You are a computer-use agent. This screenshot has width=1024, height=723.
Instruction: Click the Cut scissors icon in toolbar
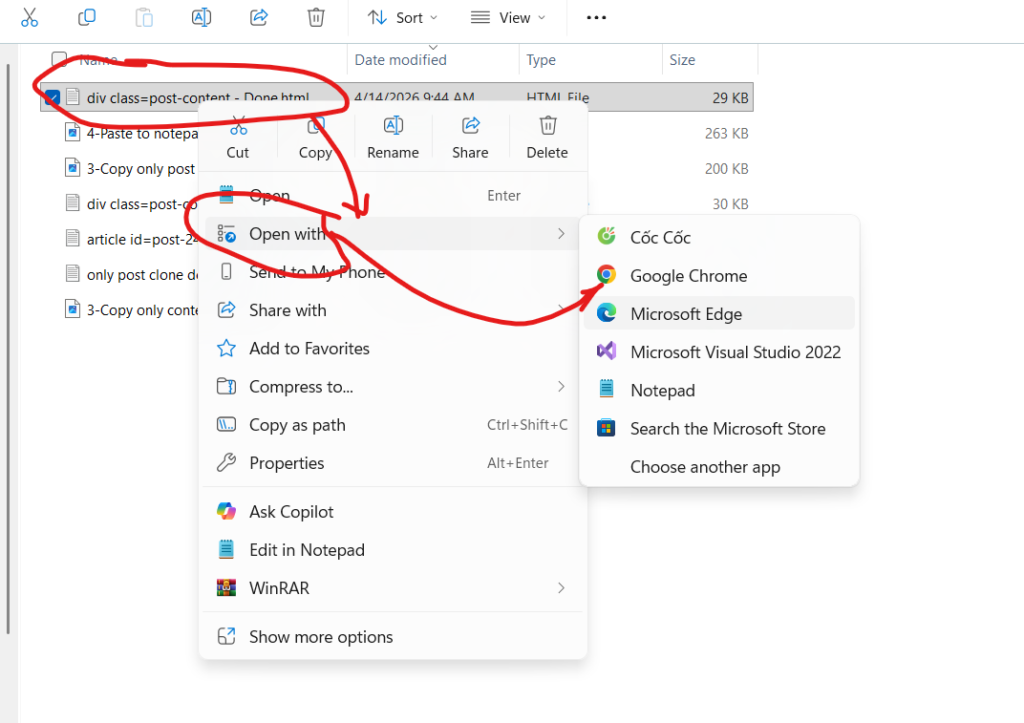click(29, 17)
